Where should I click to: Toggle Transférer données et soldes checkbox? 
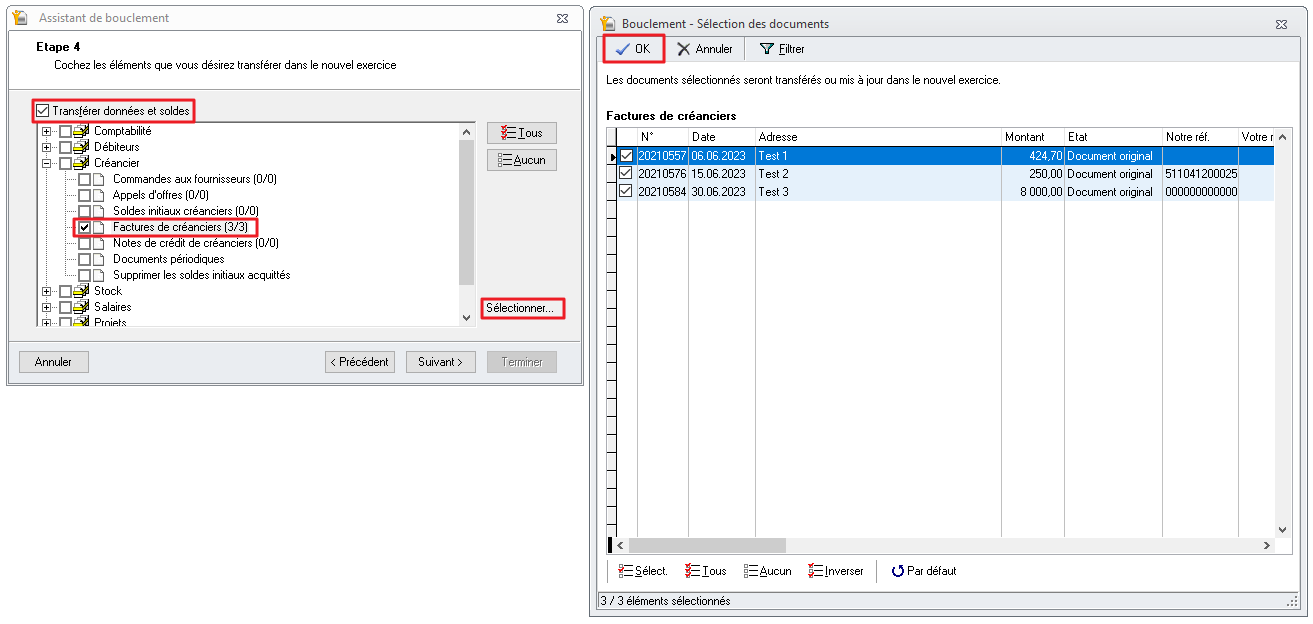click(x=43, y=111)
